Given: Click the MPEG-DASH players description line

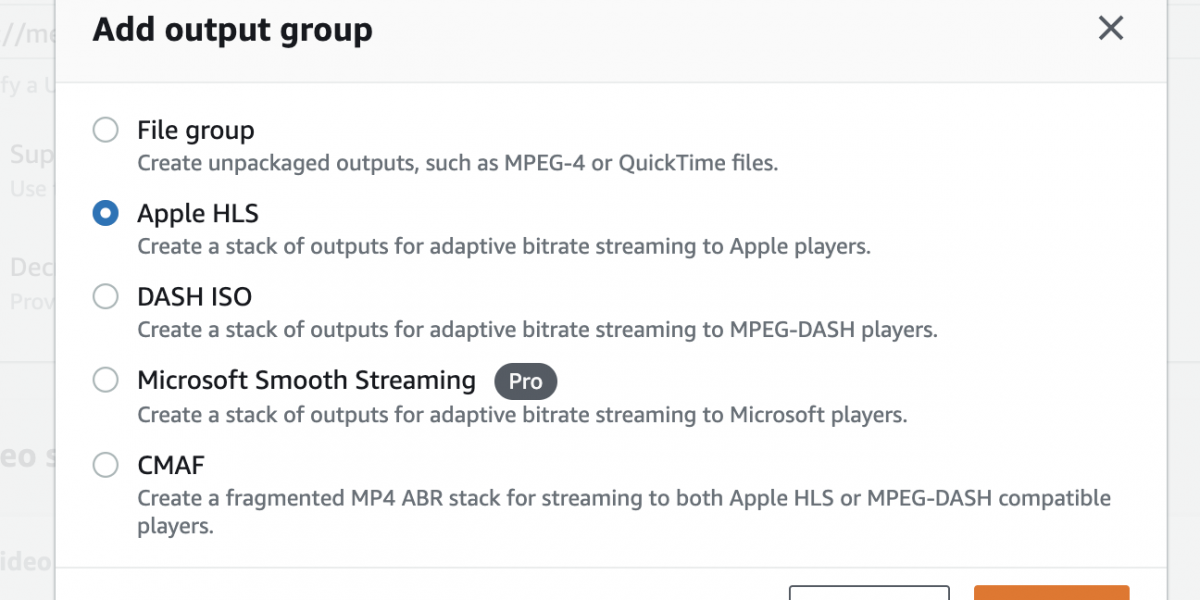Looking at the screenshot, I should tap(537, 330).
